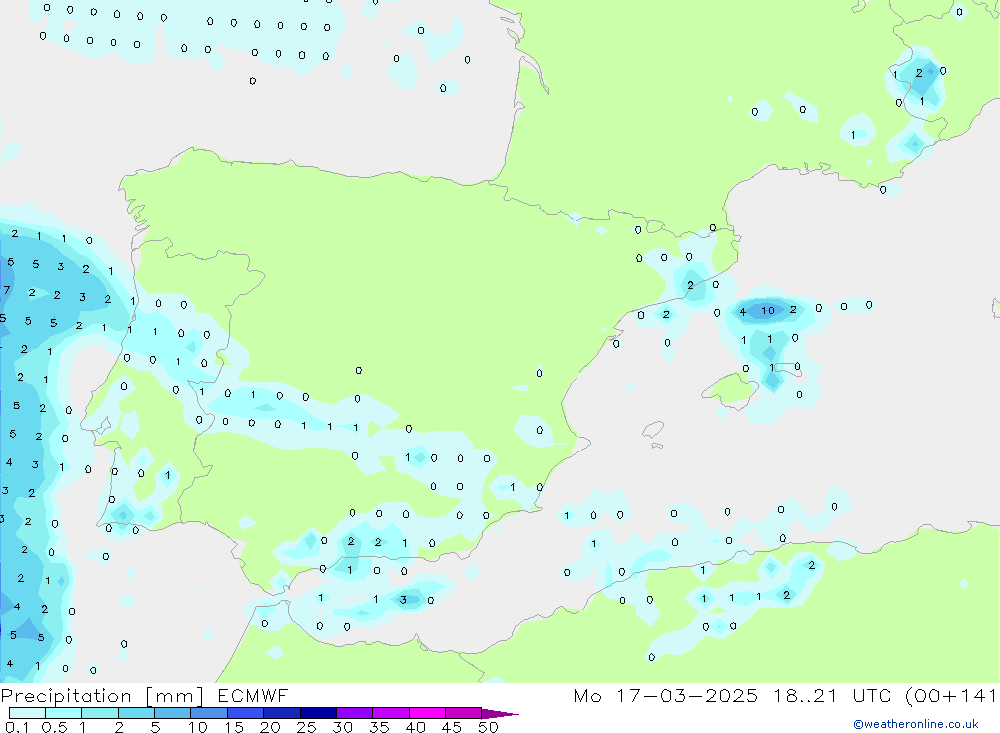Select the 2–5 mm legend color box

pyautogui.click(x=136, y=713)
